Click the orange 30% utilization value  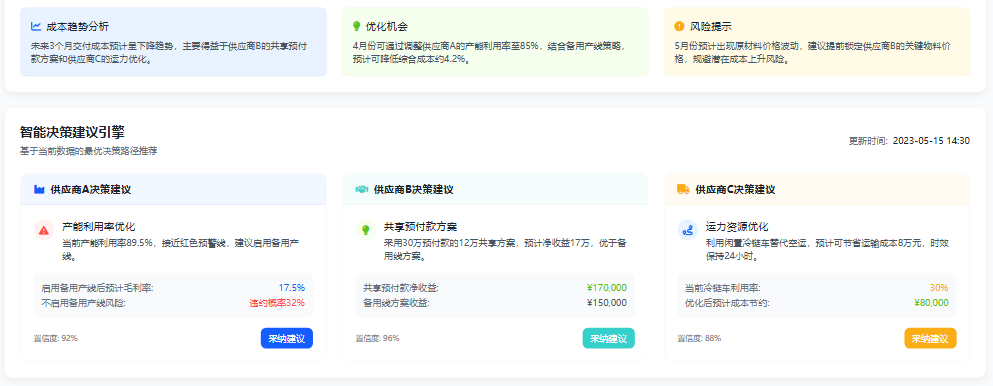[x=939, y=288]
